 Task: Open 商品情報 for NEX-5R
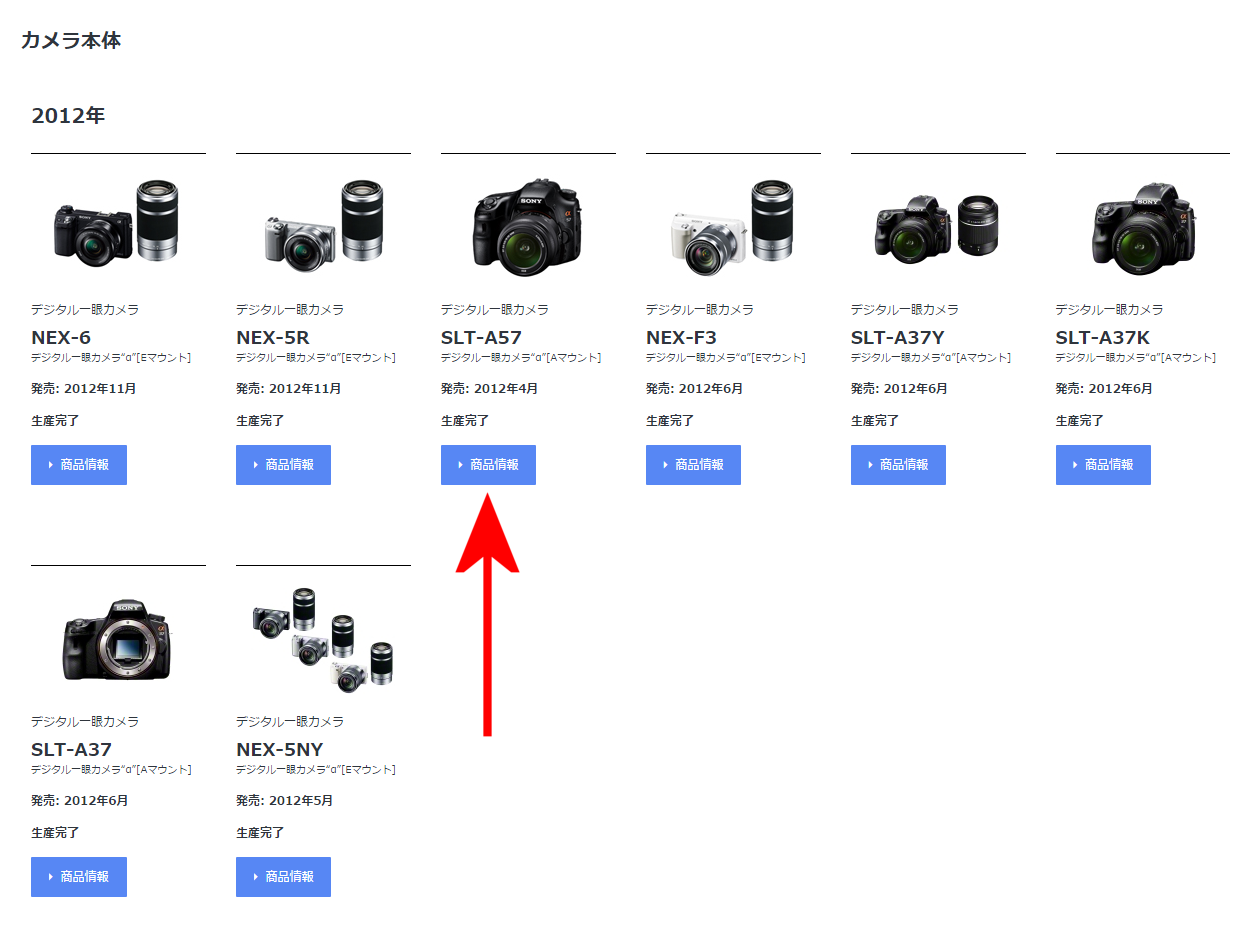tap(283, 465)
